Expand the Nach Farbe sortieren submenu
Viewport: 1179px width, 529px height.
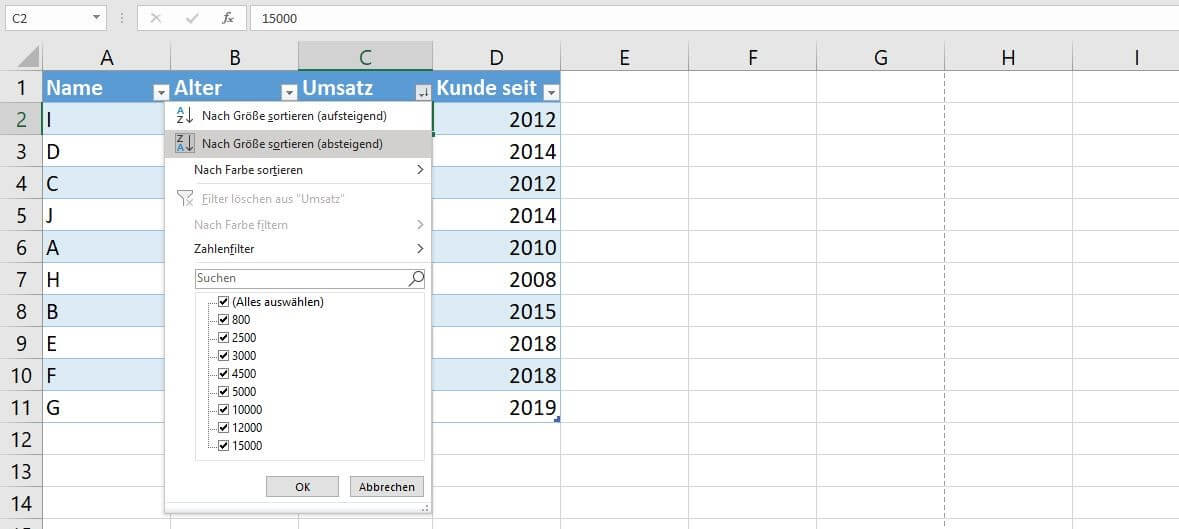(420, 170)
